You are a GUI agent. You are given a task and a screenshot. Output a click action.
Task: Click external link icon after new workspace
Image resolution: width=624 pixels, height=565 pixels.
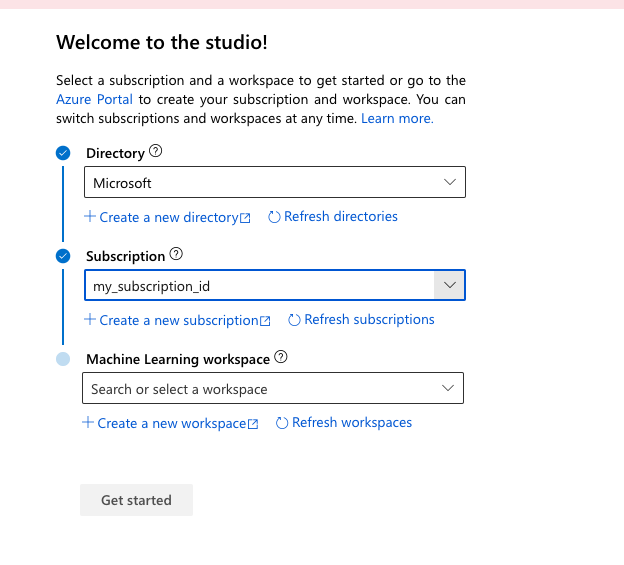(253, 424)
